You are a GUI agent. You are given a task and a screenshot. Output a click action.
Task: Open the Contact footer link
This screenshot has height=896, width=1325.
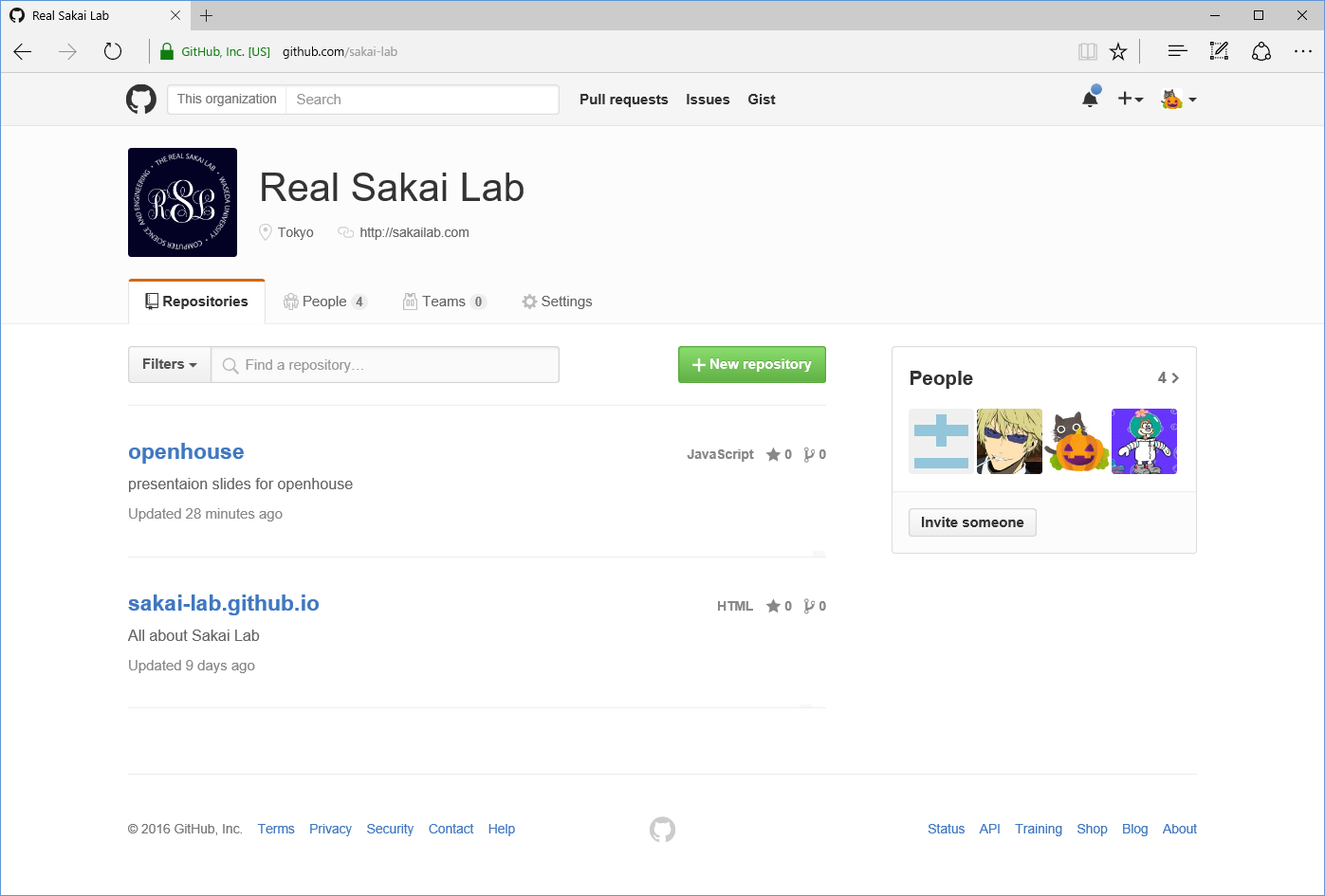pyautogui.click(x=451, y=829)
